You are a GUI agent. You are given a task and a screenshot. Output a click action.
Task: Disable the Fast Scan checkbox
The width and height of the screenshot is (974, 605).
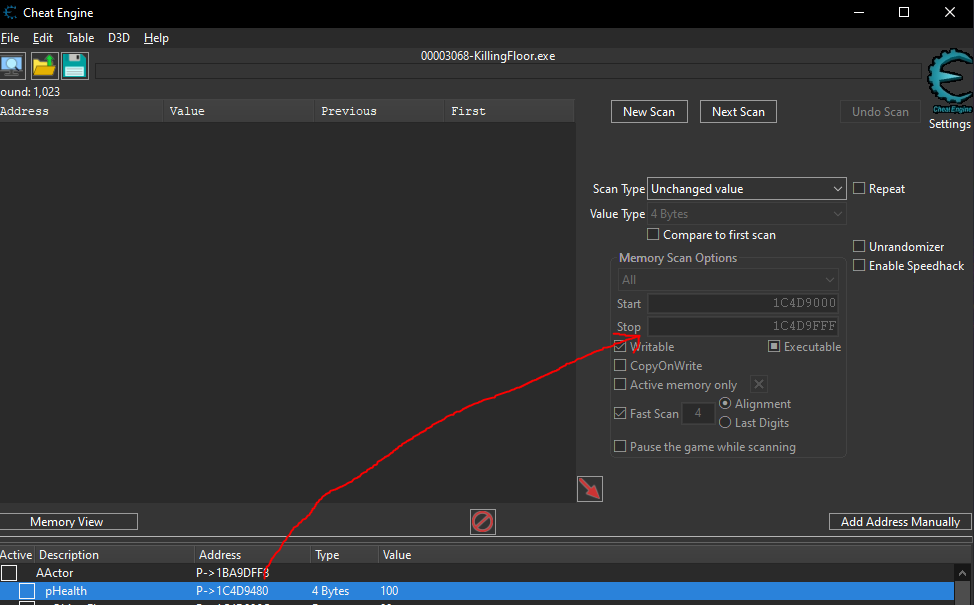click(620, 413)
